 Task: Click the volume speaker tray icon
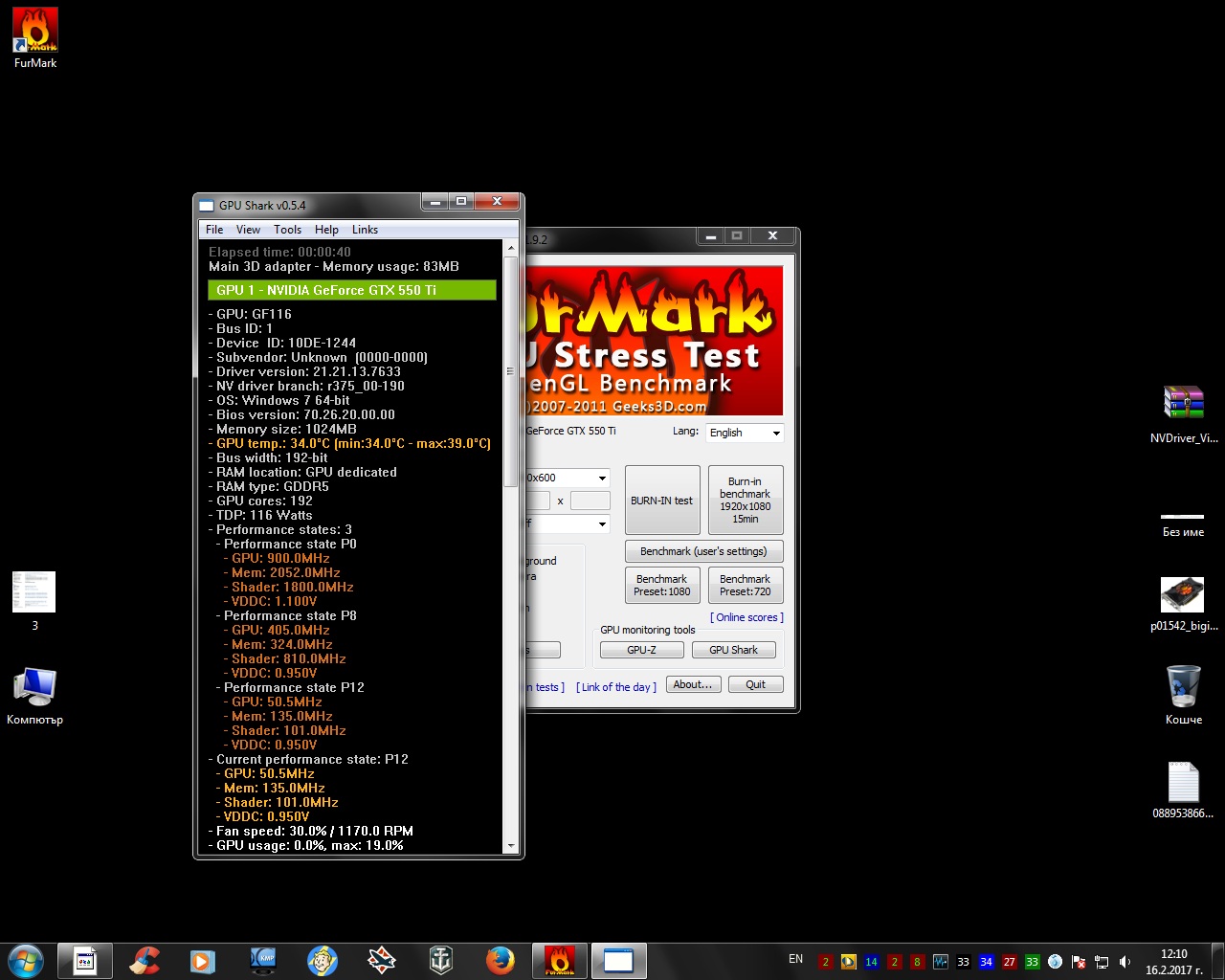tap(1125, 962)
